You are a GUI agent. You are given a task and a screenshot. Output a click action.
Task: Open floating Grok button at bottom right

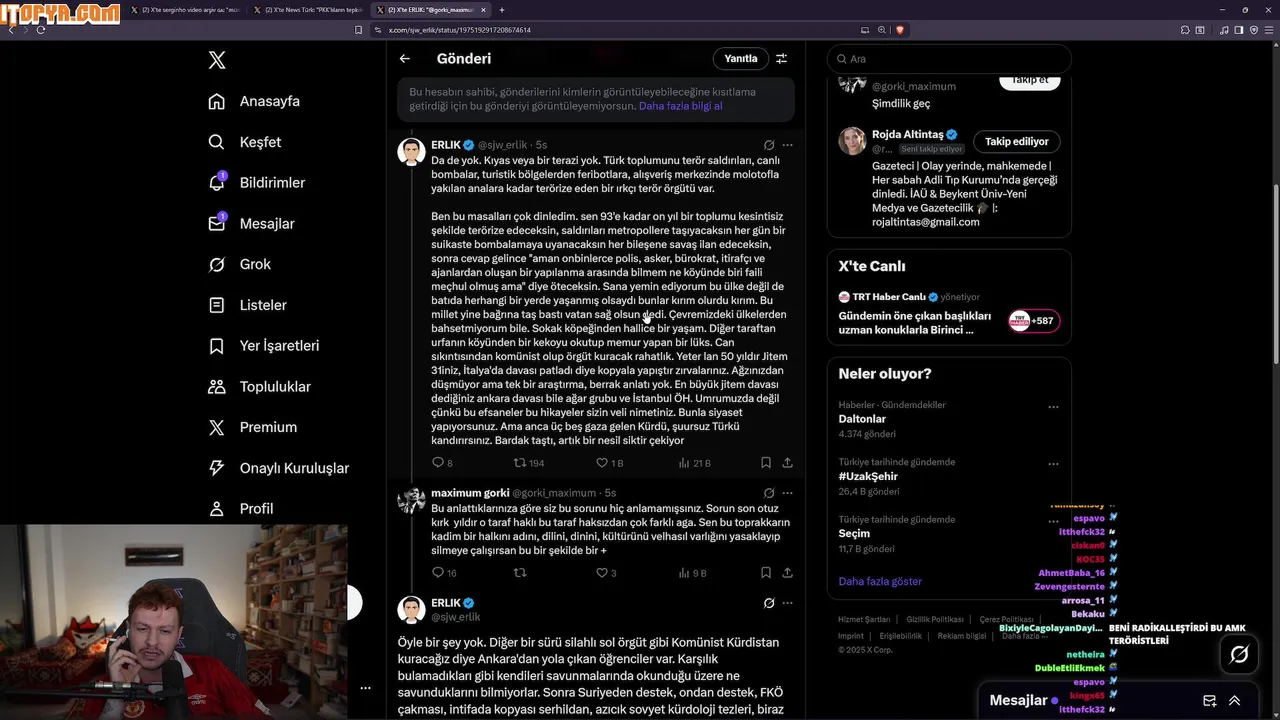pyautogui.click(x=1239, y=654)
